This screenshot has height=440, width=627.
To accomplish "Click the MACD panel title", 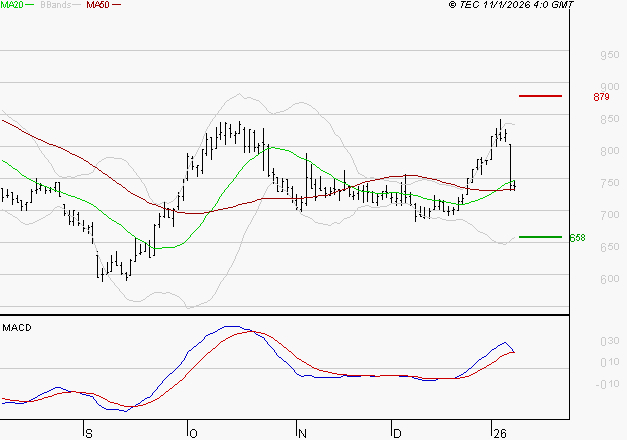I will (17, 327).
